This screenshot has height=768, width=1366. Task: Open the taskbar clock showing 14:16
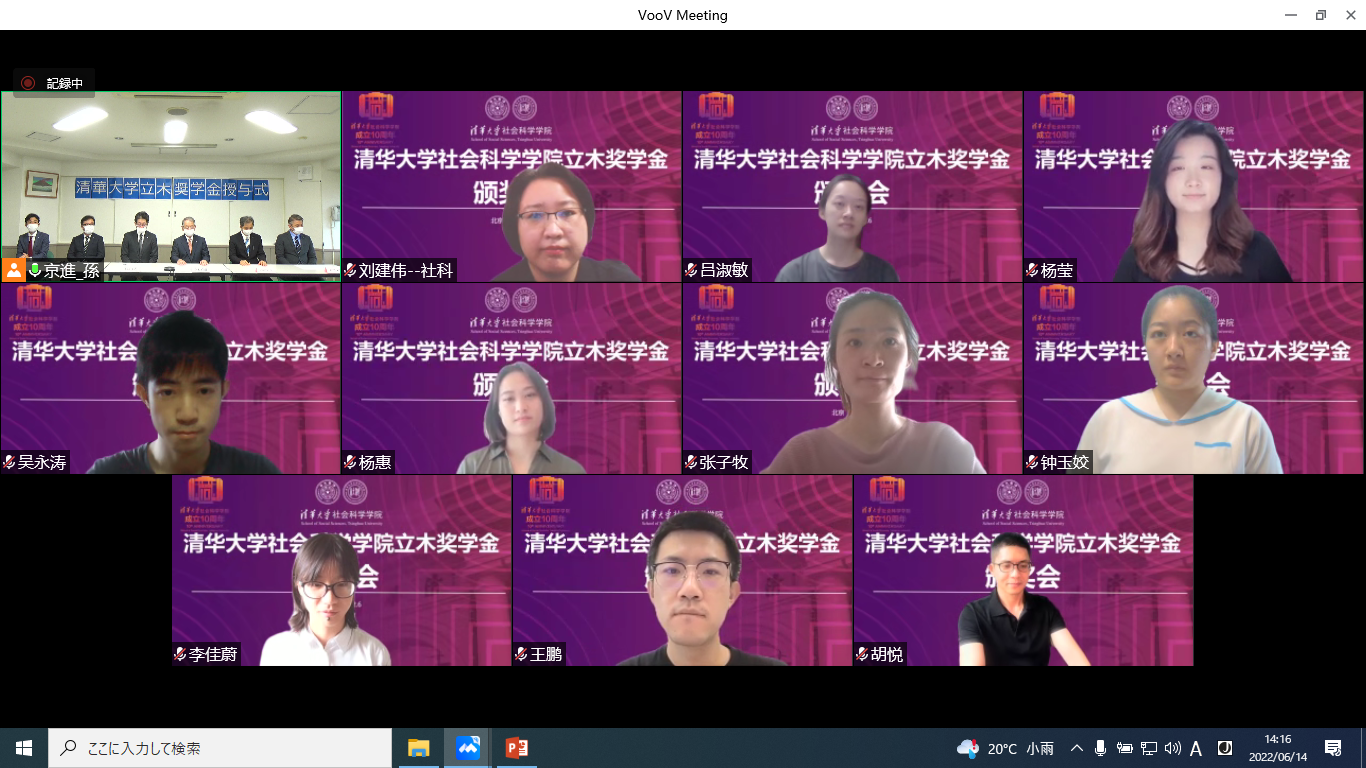(x=1277, y=748)
